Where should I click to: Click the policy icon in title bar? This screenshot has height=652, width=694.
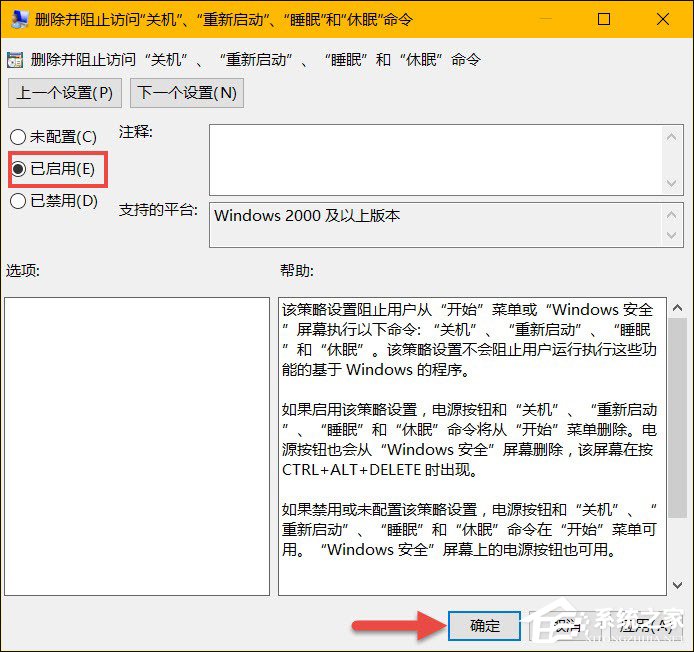click(x=20, y=19)
